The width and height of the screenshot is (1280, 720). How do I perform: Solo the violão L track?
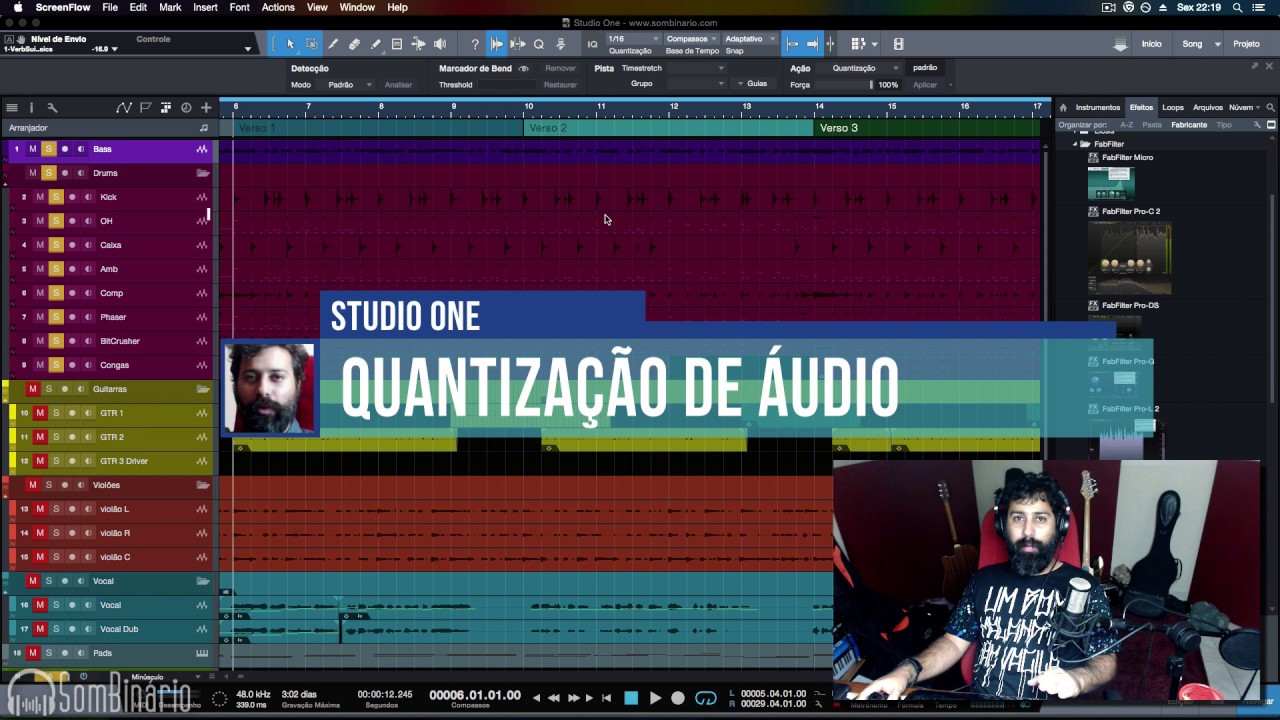[56, 509]
